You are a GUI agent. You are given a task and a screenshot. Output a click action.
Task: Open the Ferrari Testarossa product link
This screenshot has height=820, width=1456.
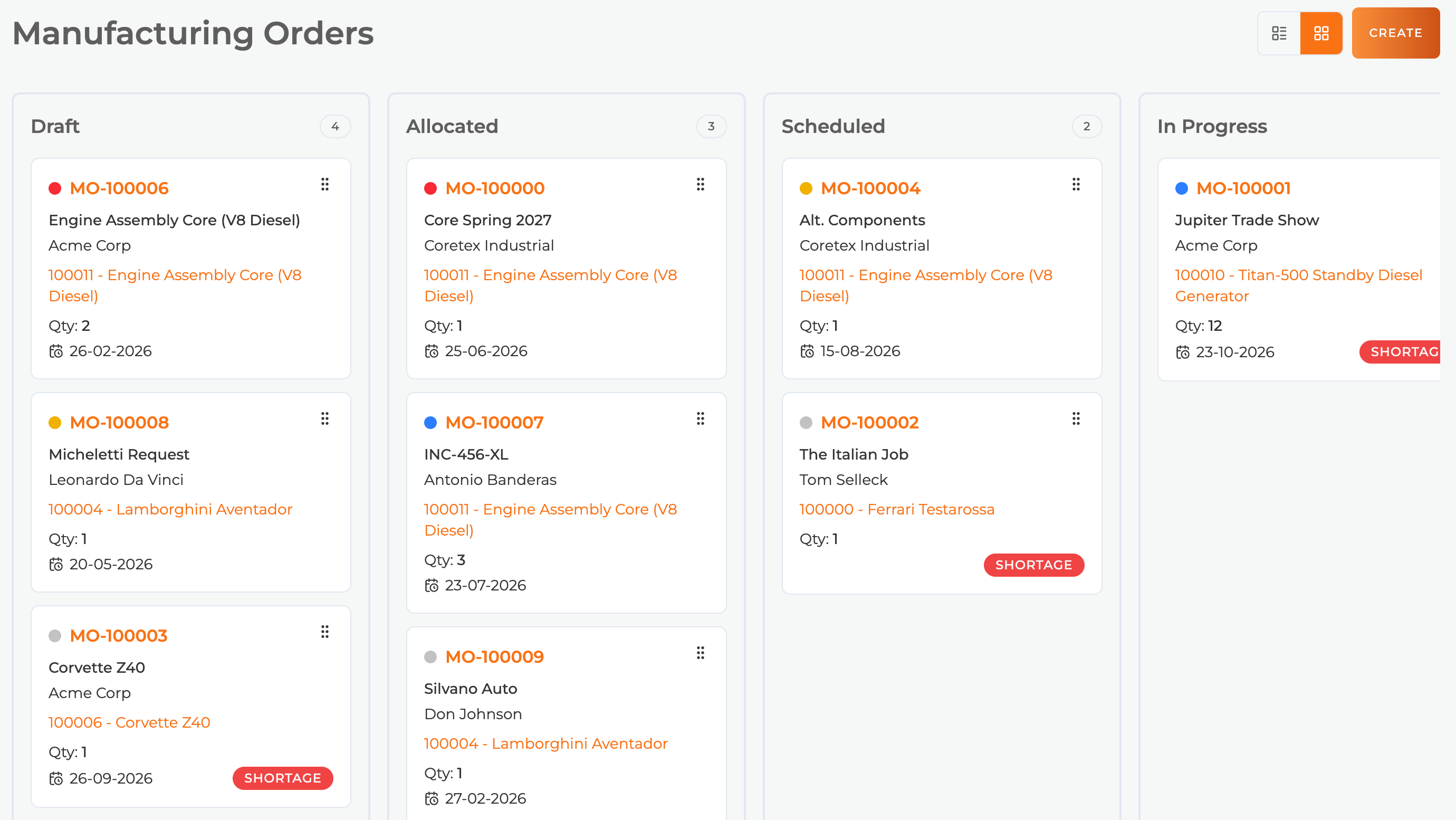point(897,509)
